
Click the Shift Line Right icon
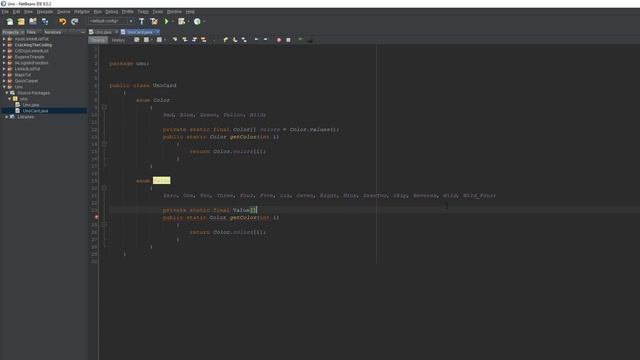(x=266, y=40)
